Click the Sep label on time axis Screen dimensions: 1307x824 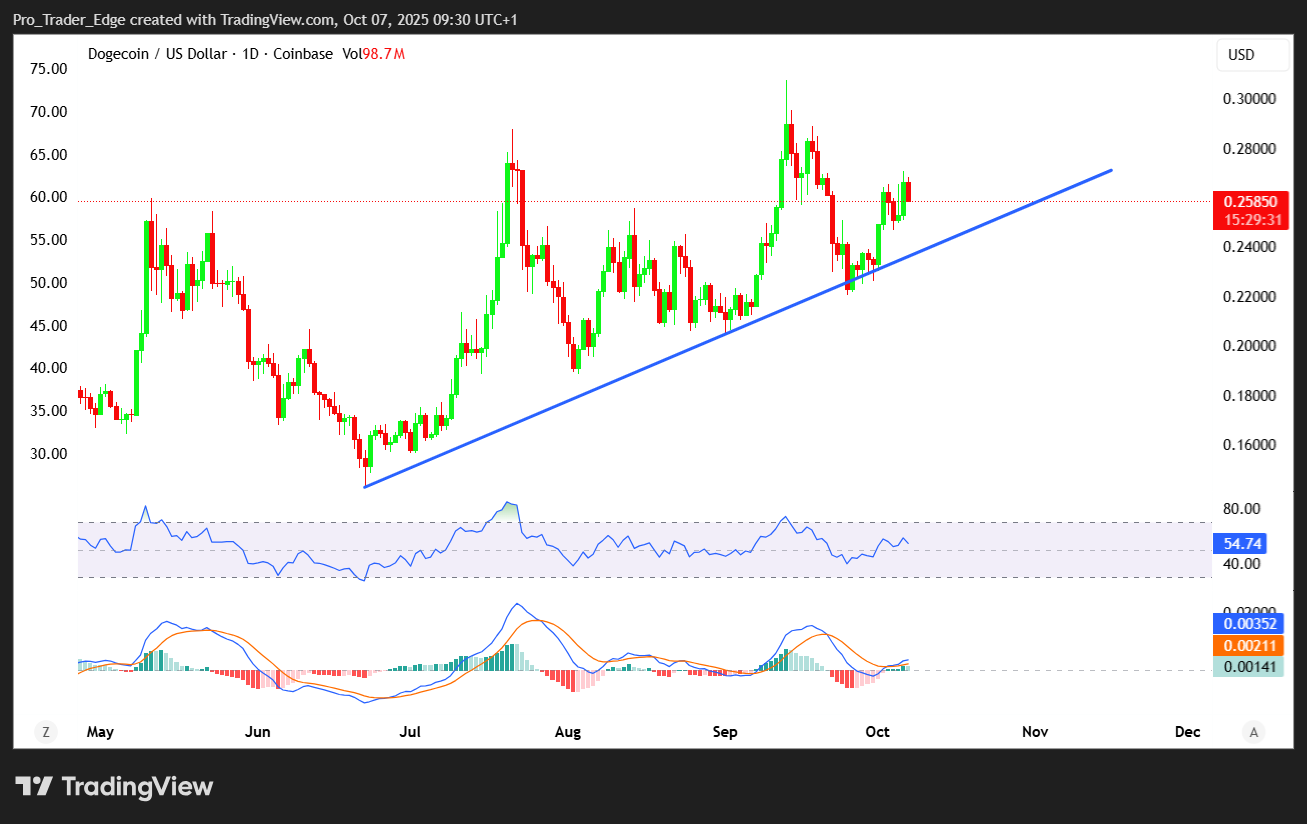point(725,732)
